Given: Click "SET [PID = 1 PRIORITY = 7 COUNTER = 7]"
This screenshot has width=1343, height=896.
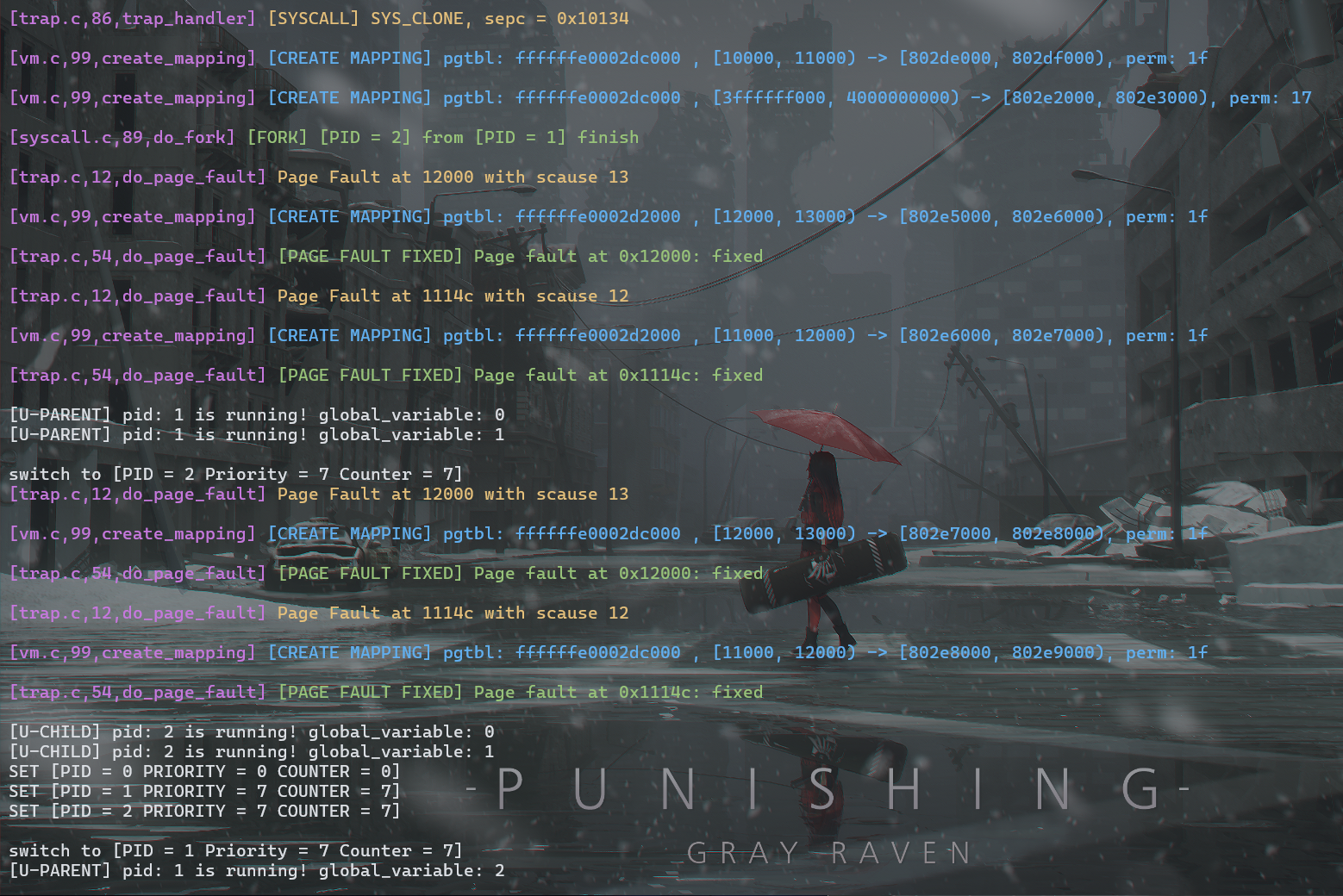Looking at the screenshot, I should pos(205,791).
